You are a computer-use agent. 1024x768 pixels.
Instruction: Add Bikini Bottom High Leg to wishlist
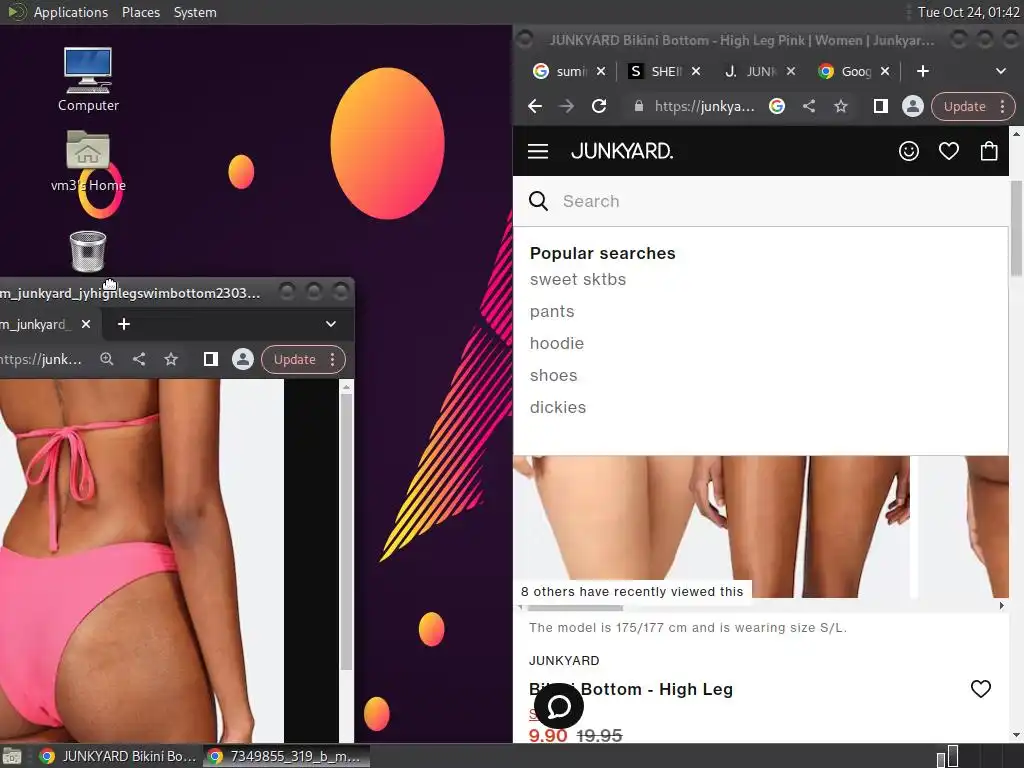(x=980, y=689)
